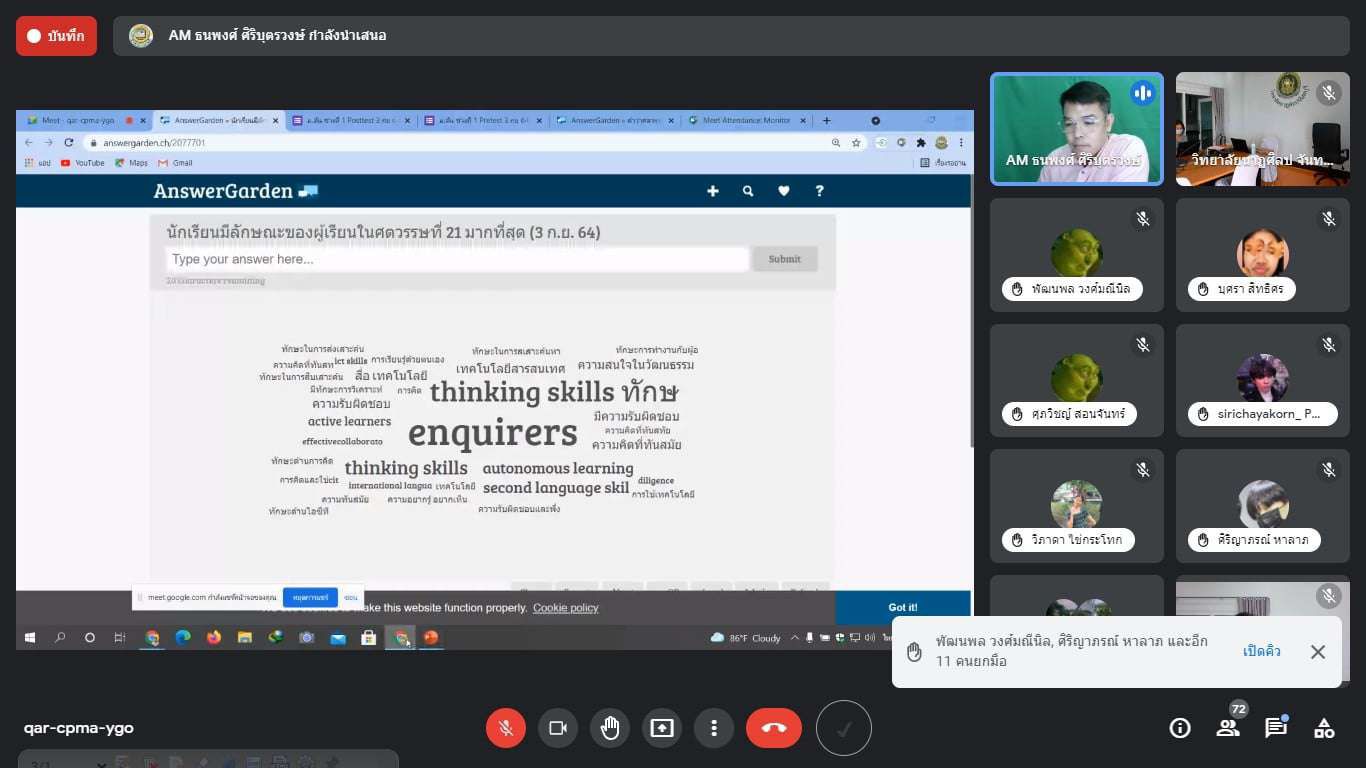This screenshot has width=1366, height=768.
Task: Click the เปิดคิว link in the notification
Action: tap(1262, 652)
